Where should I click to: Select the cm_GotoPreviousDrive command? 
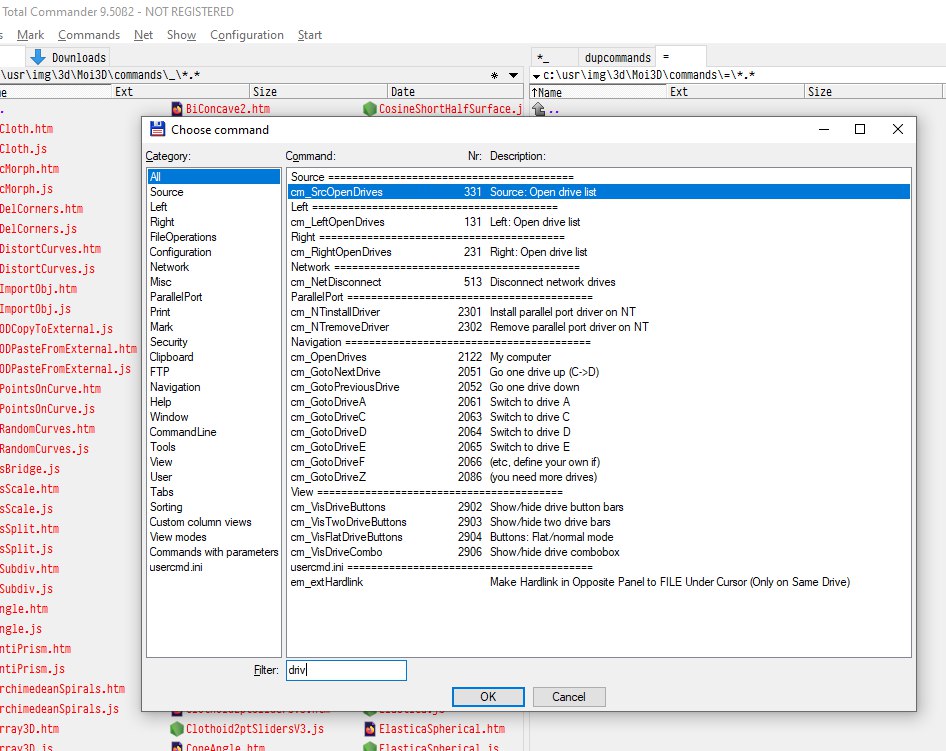[598, 387]
